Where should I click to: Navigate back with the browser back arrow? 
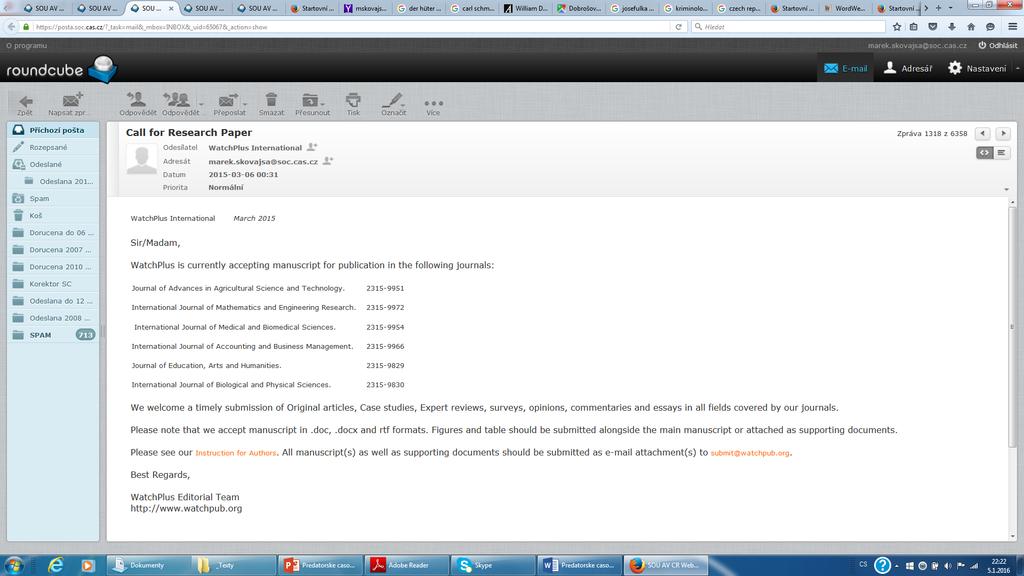(11, 27)
